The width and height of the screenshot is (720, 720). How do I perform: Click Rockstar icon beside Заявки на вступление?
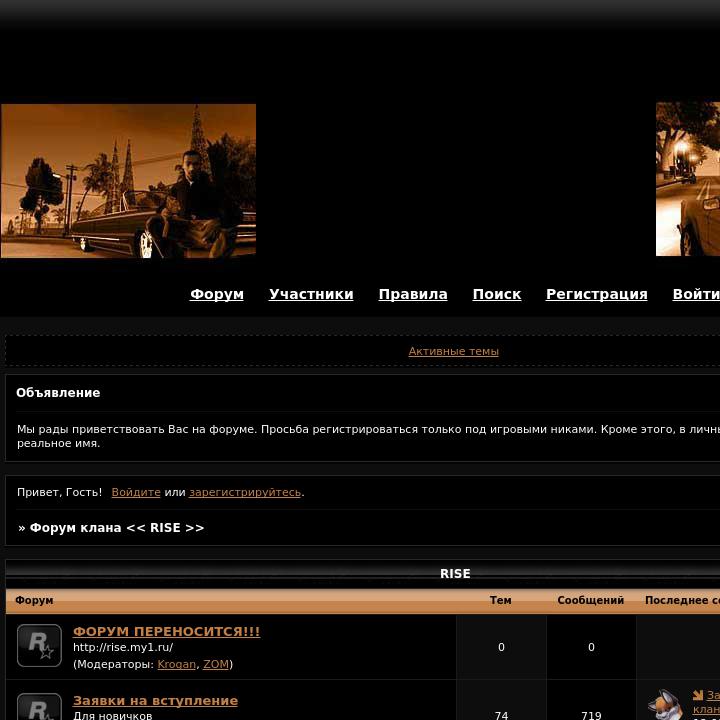(x=39, y=707)
